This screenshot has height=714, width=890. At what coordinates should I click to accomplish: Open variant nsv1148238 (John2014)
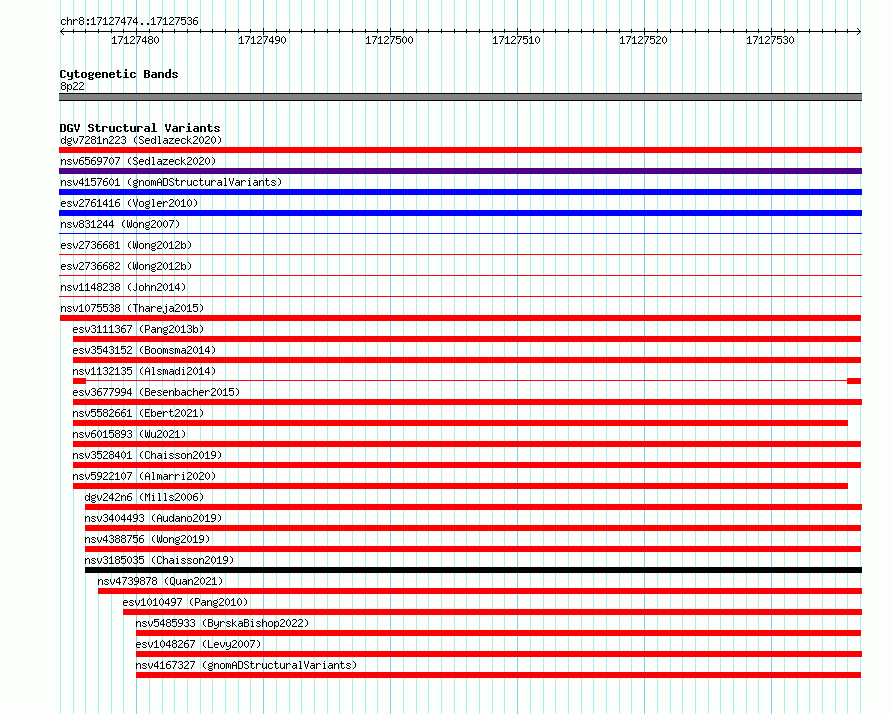(x=123, y=287)
